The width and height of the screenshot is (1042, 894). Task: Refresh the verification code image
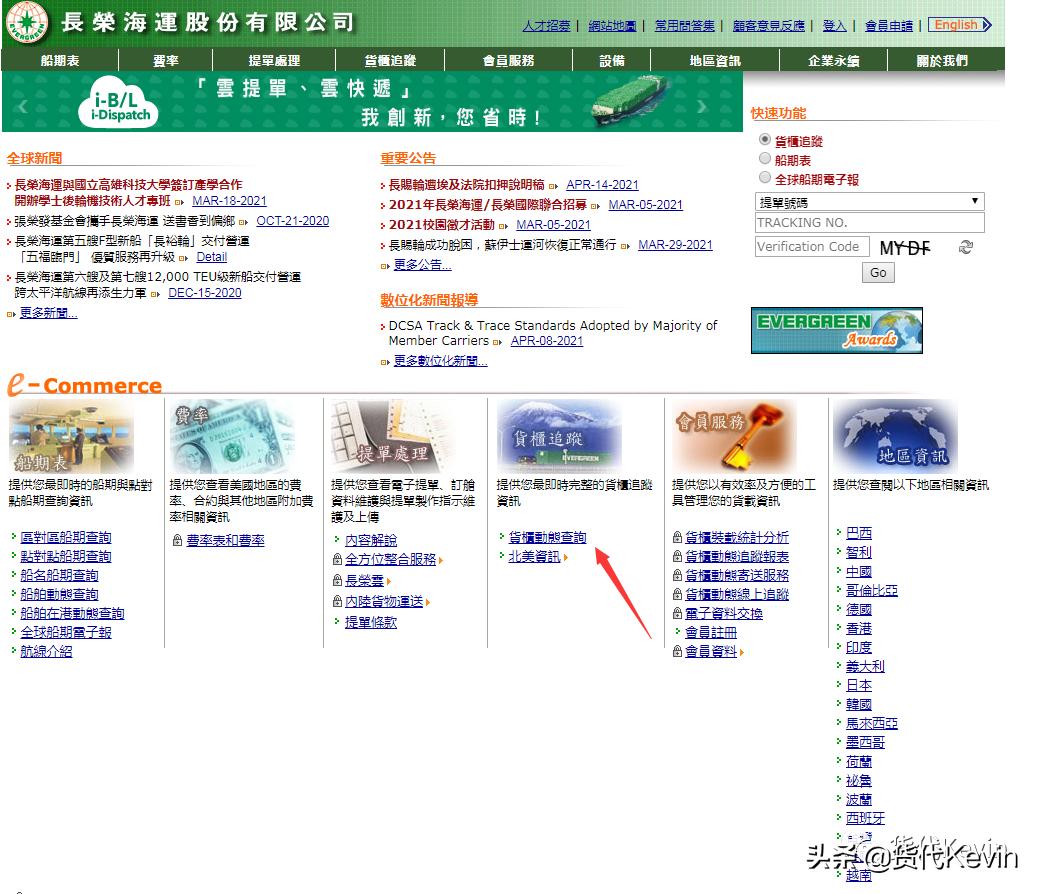(964, 248)
